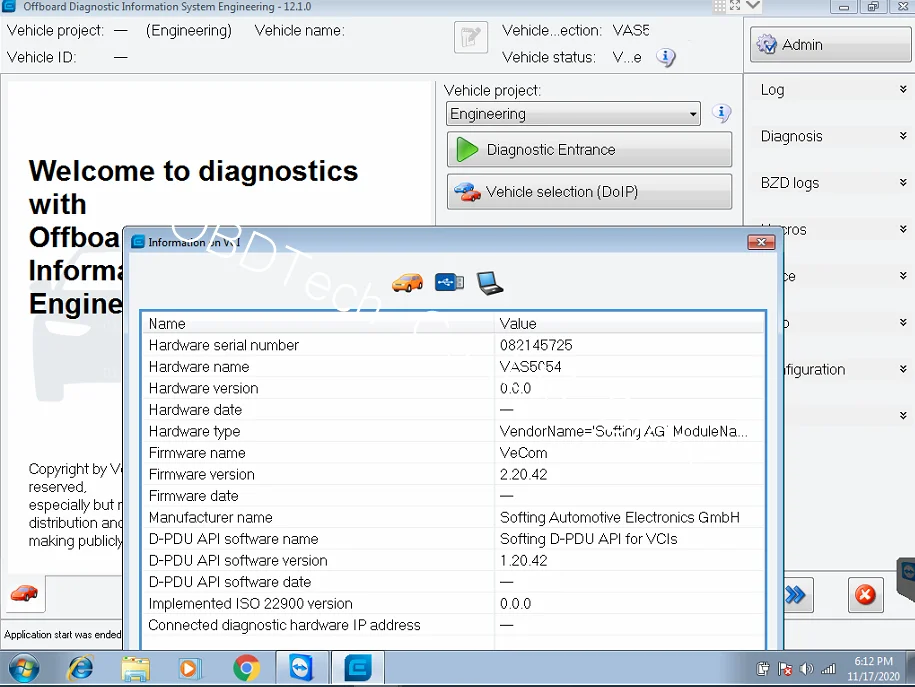Click the fullscreen arrows icon in the title bar
Viewport: 915px width, 687px height.
click(x=735, y=6)
